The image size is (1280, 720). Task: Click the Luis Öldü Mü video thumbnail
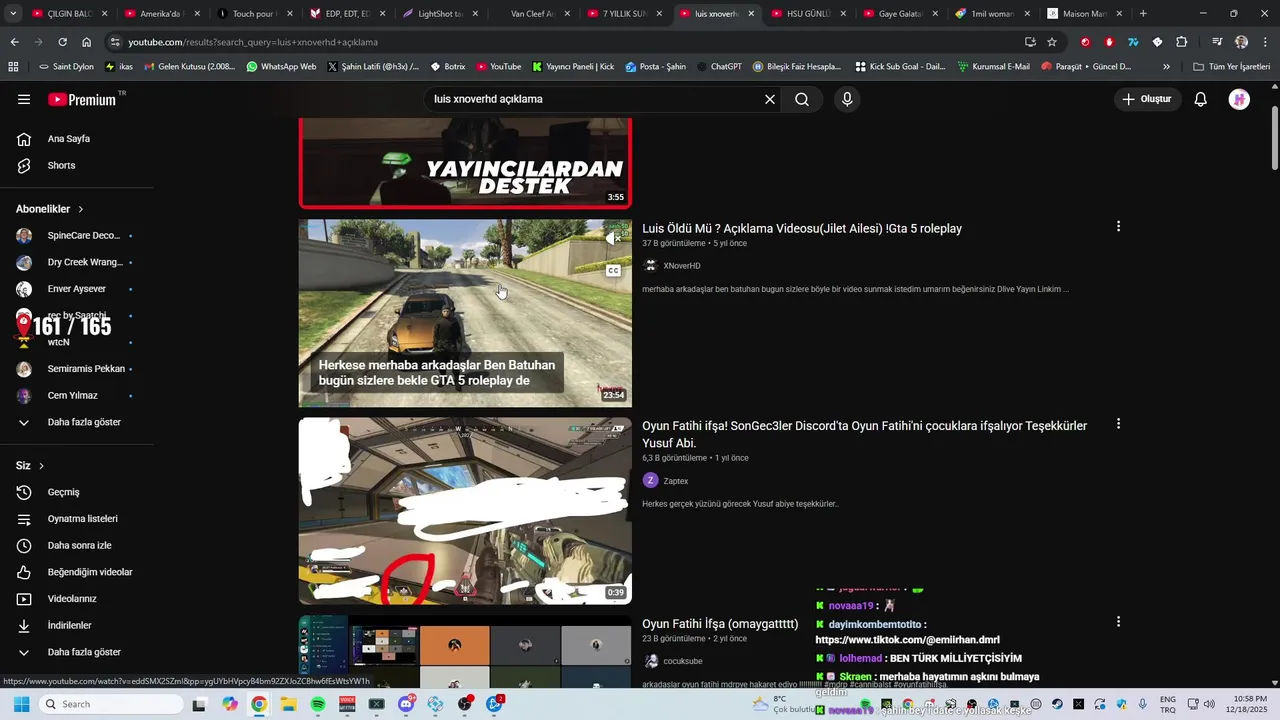pos(465,313)
